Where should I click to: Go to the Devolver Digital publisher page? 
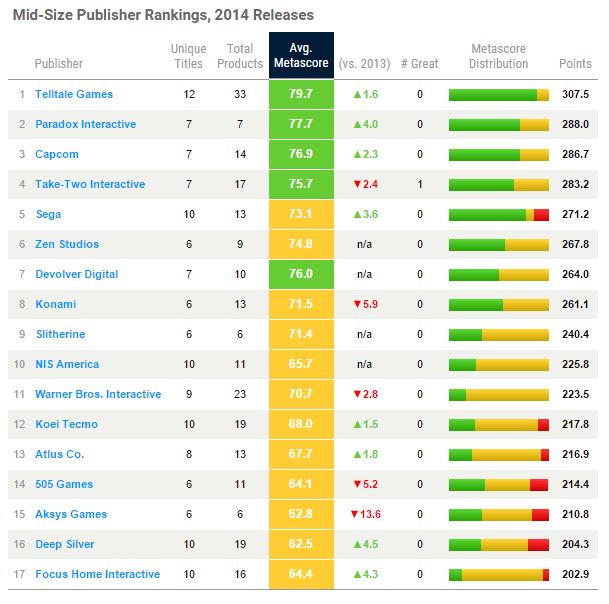pyautogui.click(x=76, y=275)
